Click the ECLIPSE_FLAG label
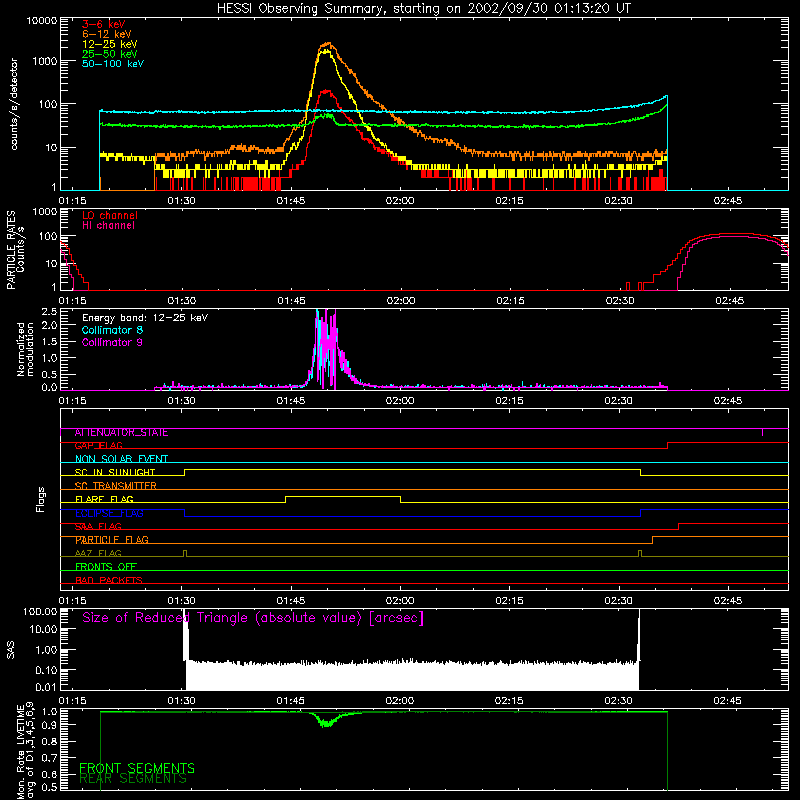 (109, 513)
